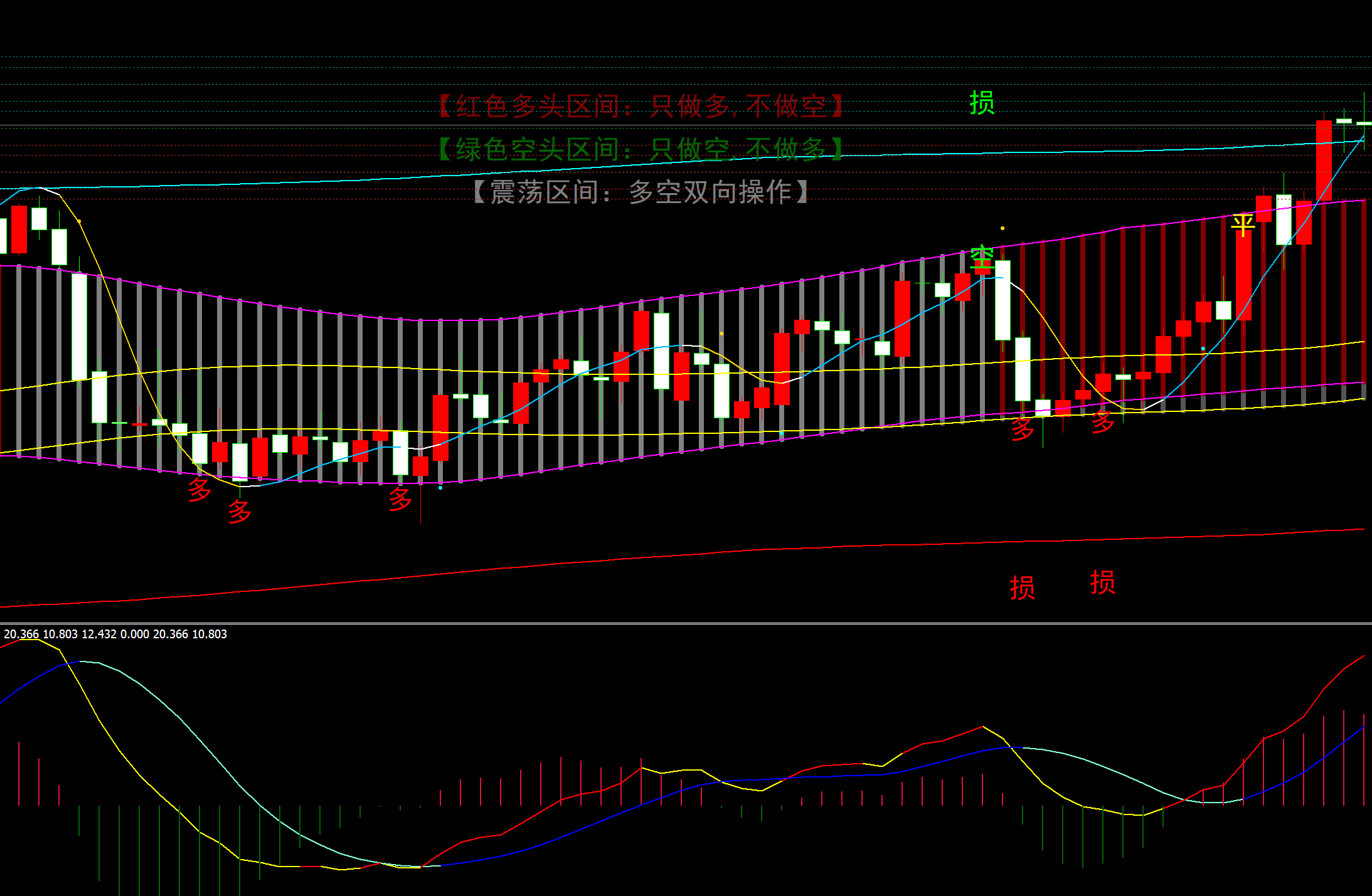Select the green 空 signal marker

click(982, 258)
